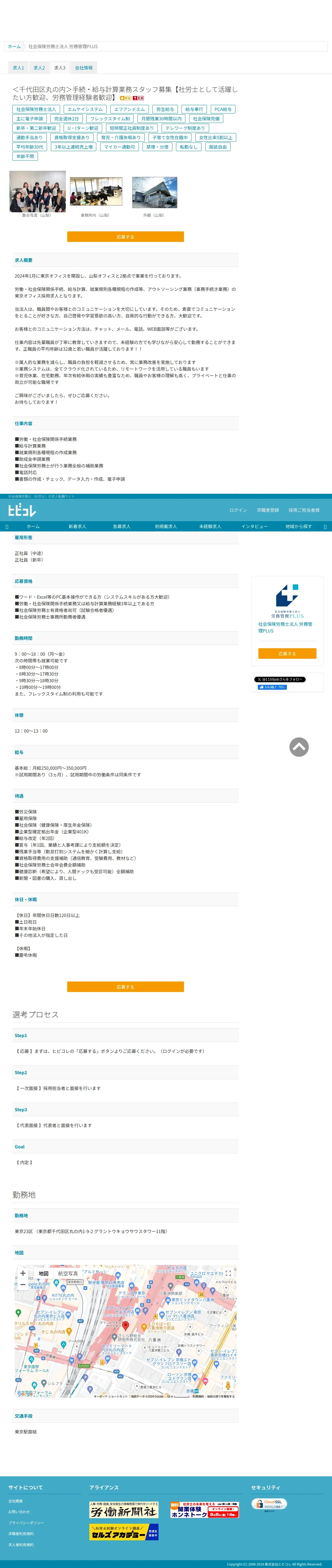Viewport: 332px width, 1568px height.
Task: Click the Street View pegman icon
Action: (228, 1385)
